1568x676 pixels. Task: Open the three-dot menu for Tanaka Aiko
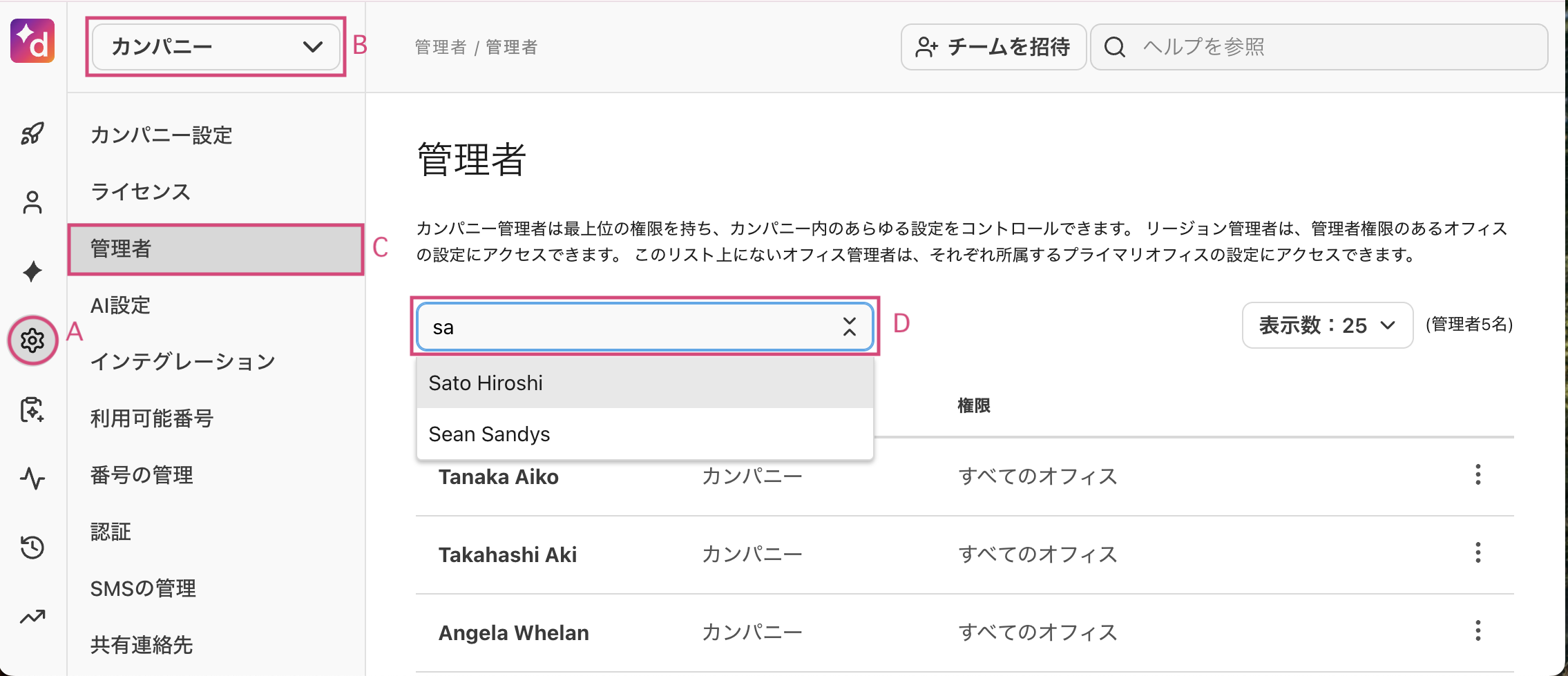[1478, 475]
